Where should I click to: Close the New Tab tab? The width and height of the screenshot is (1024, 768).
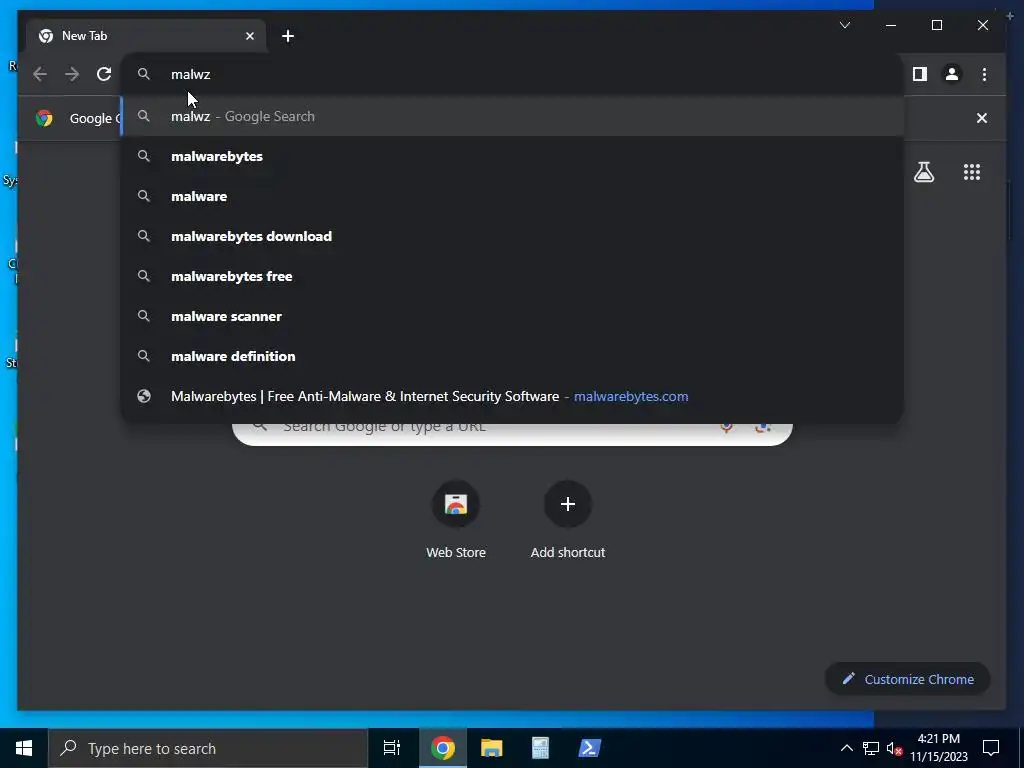click(249, 36)
